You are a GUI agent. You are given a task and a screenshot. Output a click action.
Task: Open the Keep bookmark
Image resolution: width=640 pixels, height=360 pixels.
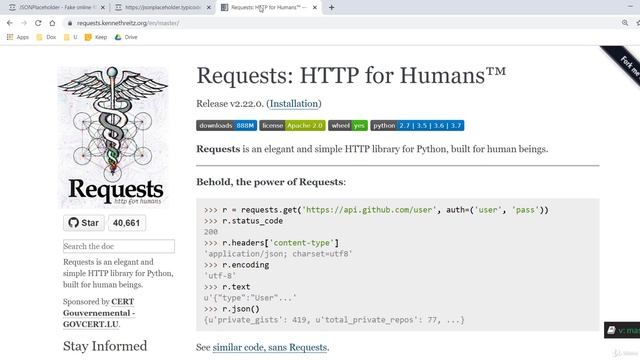[96, 37]
